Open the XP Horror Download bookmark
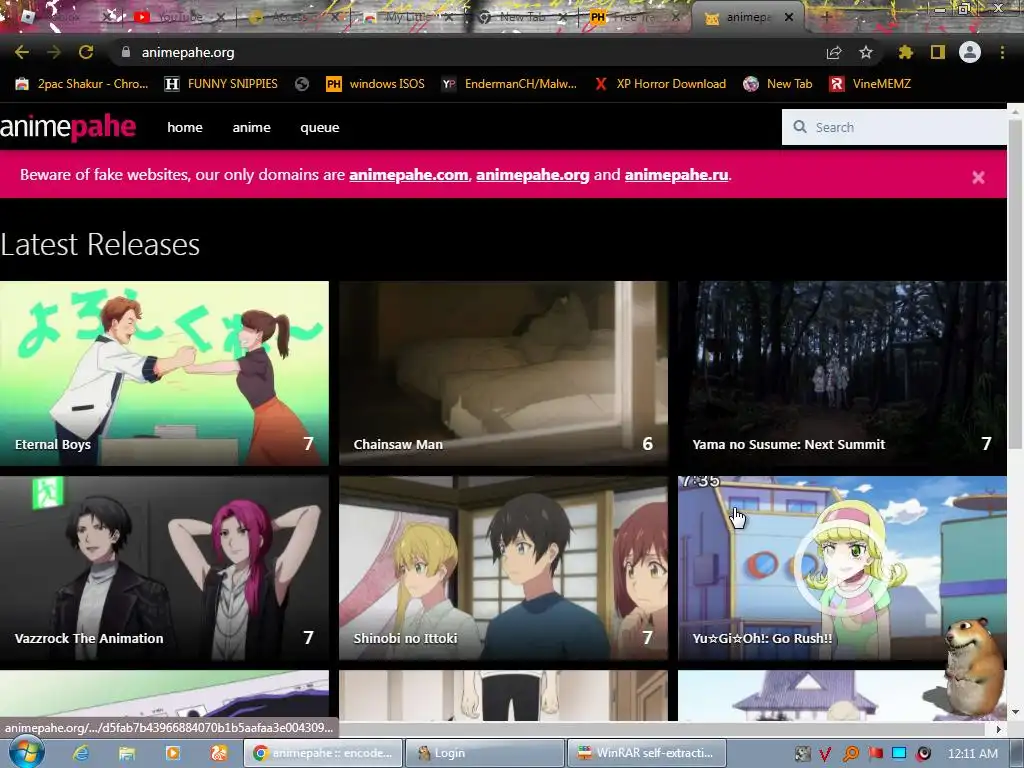The image size is (1024, 768). point(660,84)
